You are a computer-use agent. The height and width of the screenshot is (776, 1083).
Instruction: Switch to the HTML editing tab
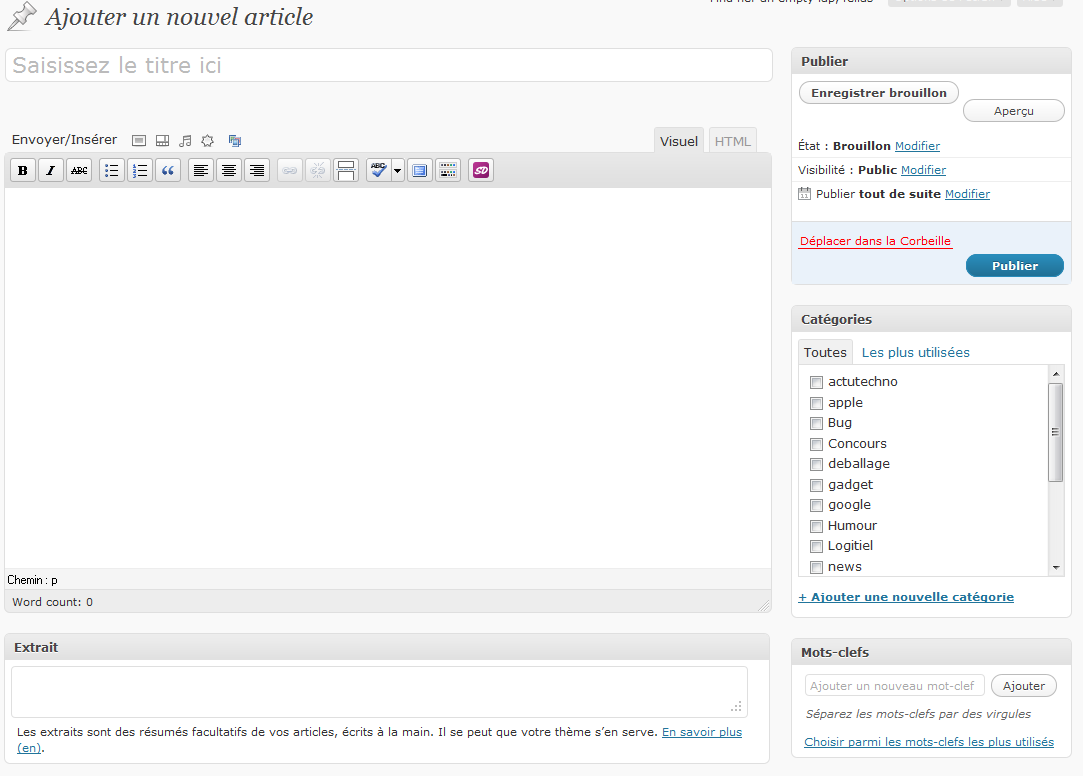[x=732, y=140]
